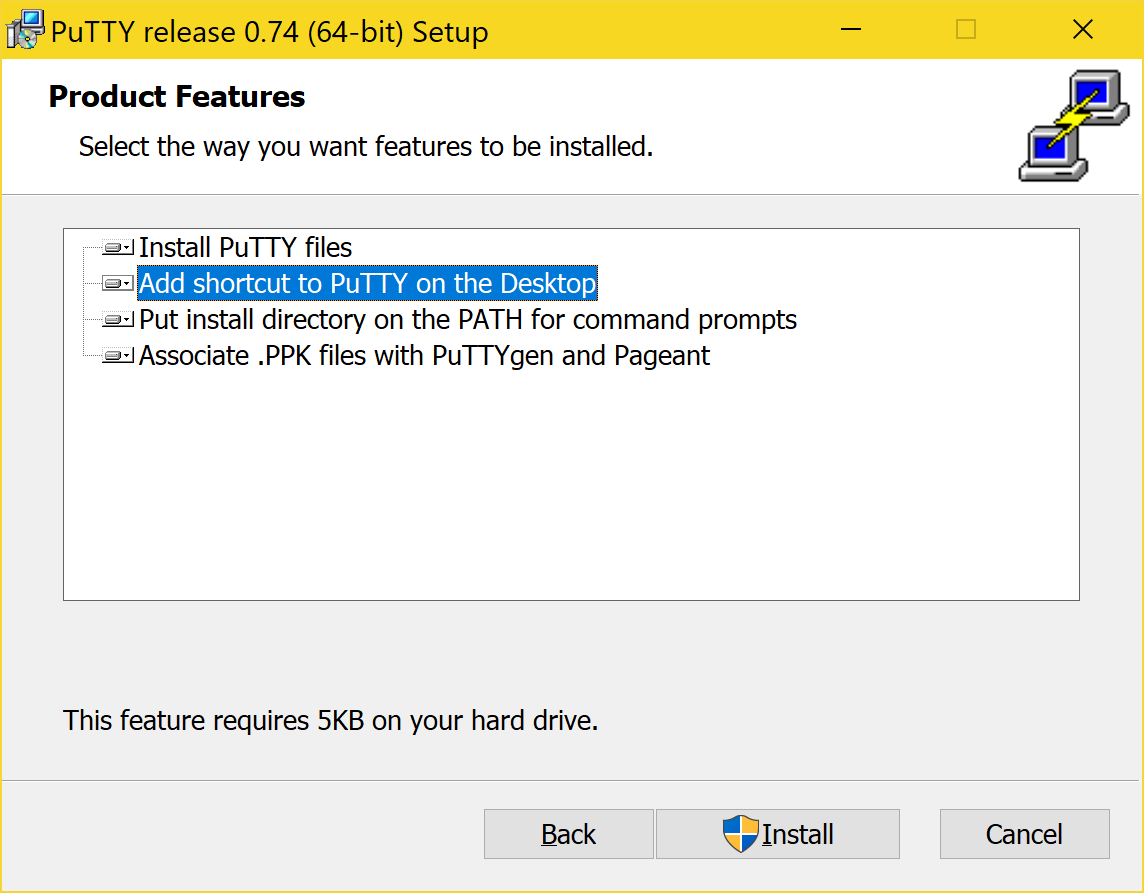Select 'Put install directory on the PATH' item
Screen dimensions: 1144x893
click(x=467, y=320)
